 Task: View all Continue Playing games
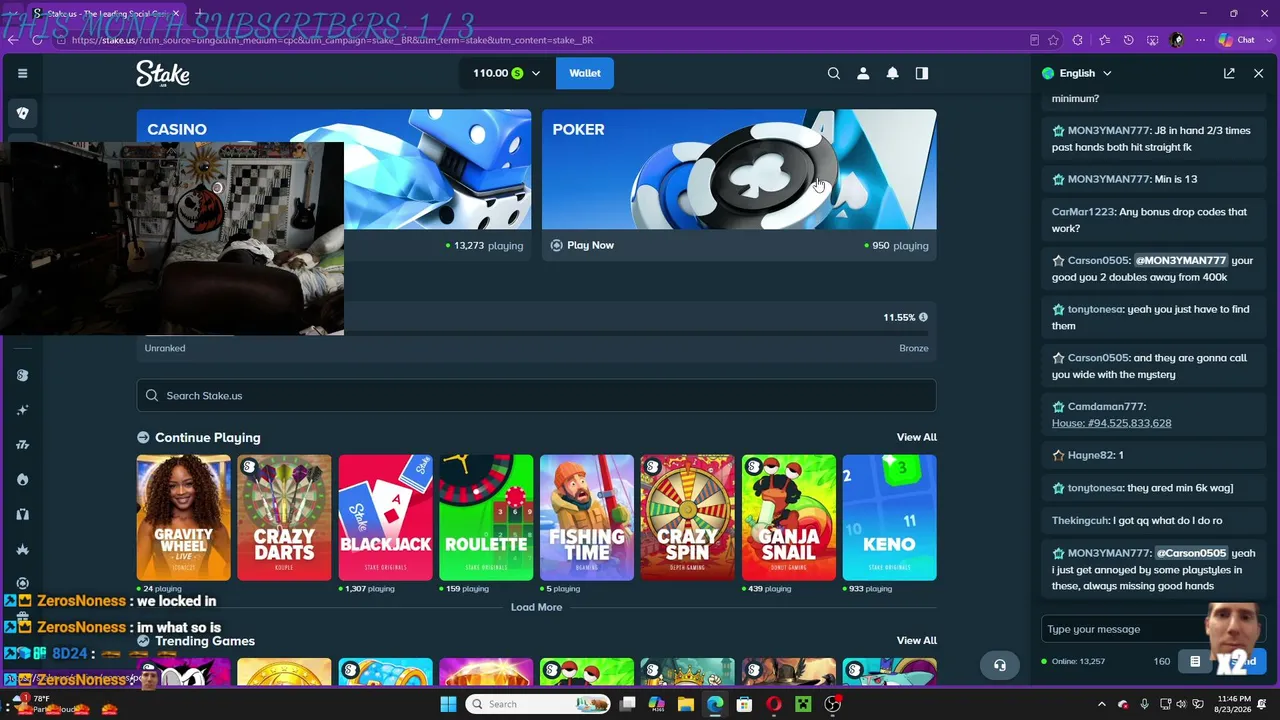(916, 437)
